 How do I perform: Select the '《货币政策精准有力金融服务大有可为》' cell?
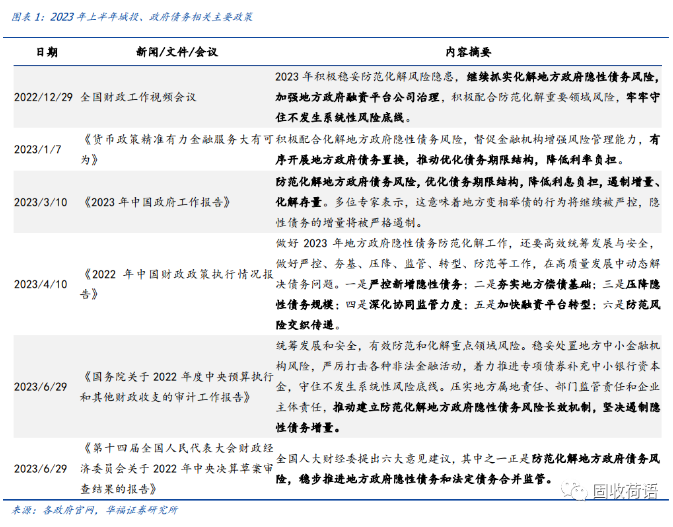click(177, 149)
